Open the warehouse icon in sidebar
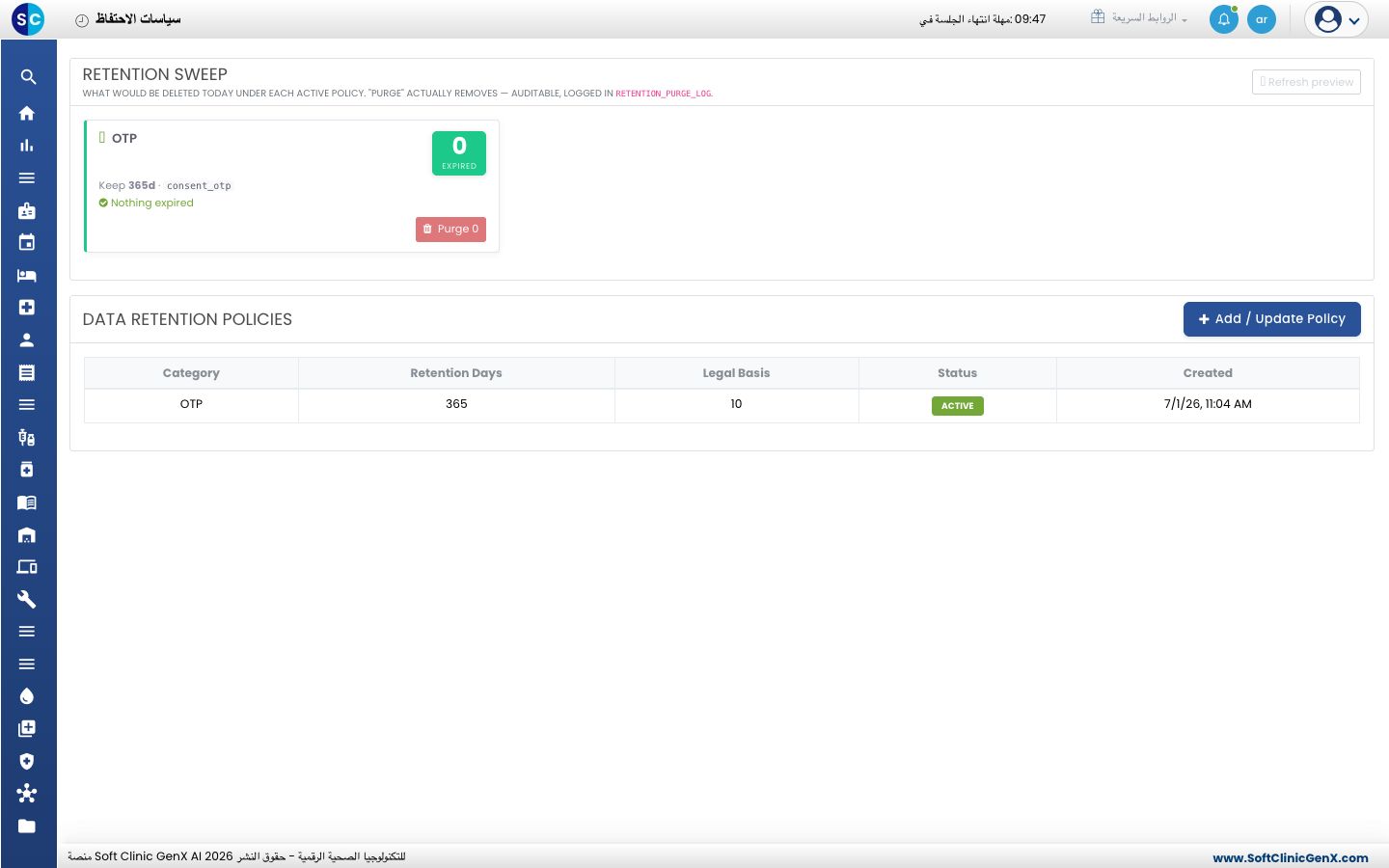The width and height of the screenshot is (1389, 868). click(x=27, y=534)
